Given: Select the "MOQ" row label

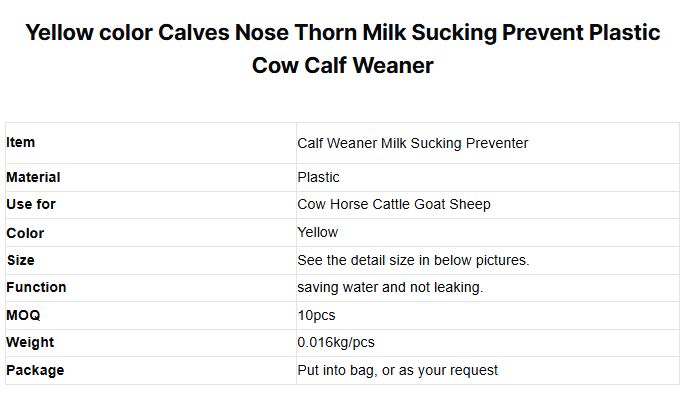Looking at the screenshot, I should click(x=23, y=315).
